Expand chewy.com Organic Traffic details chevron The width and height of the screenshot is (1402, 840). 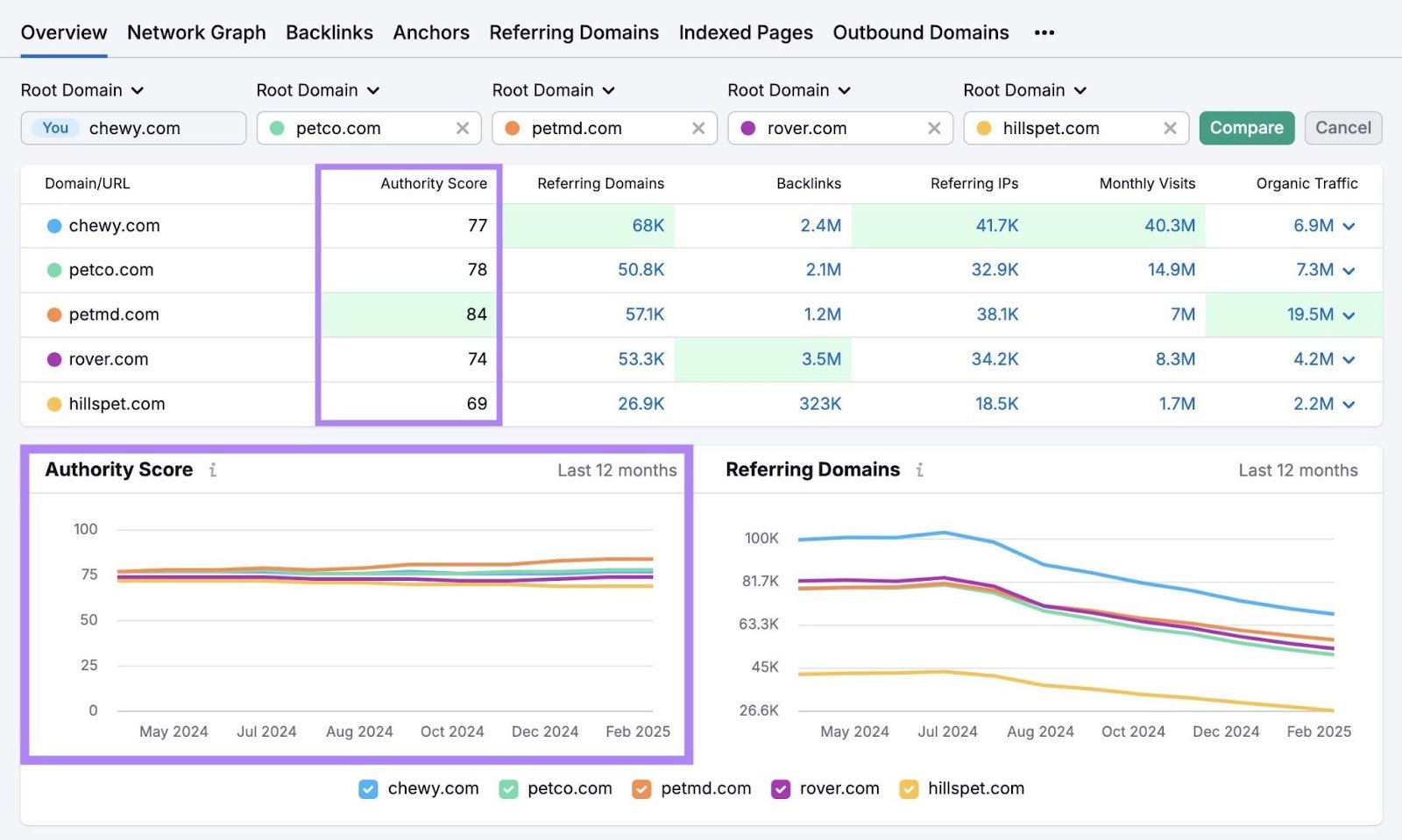coord(1347,225)
